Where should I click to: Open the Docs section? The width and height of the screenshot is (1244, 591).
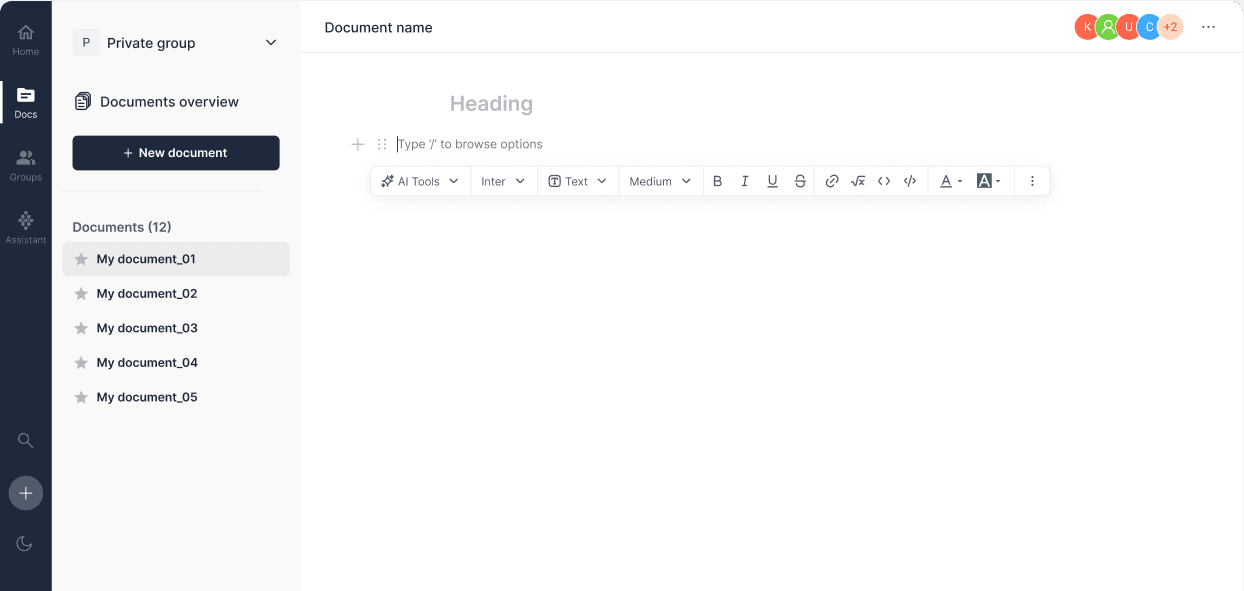(x=26, y=102)
